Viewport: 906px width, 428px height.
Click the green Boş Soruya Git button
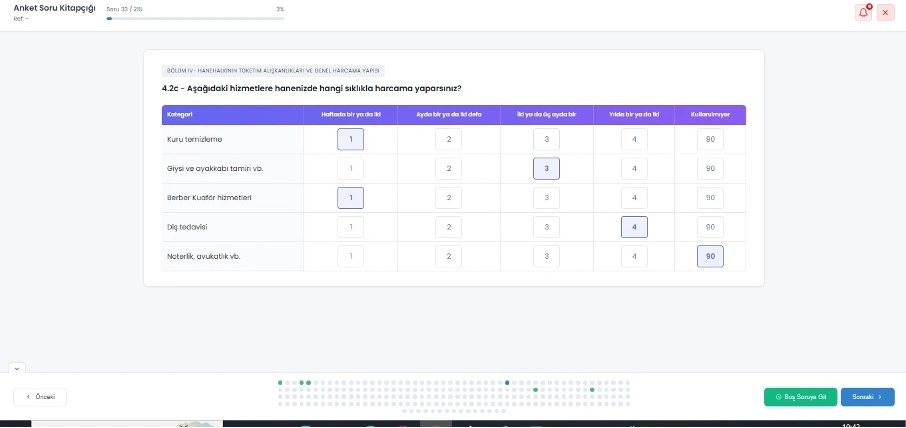coord(800,397)
